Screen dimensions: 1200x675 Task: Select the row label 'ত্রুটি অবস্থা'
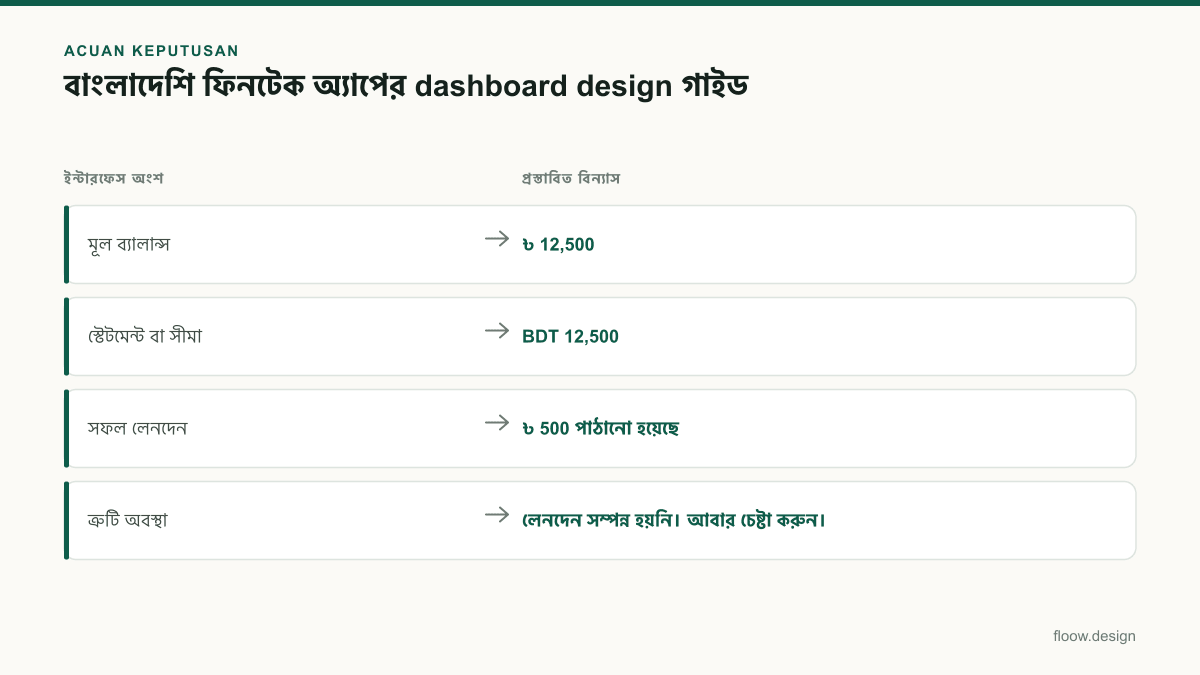128,520
